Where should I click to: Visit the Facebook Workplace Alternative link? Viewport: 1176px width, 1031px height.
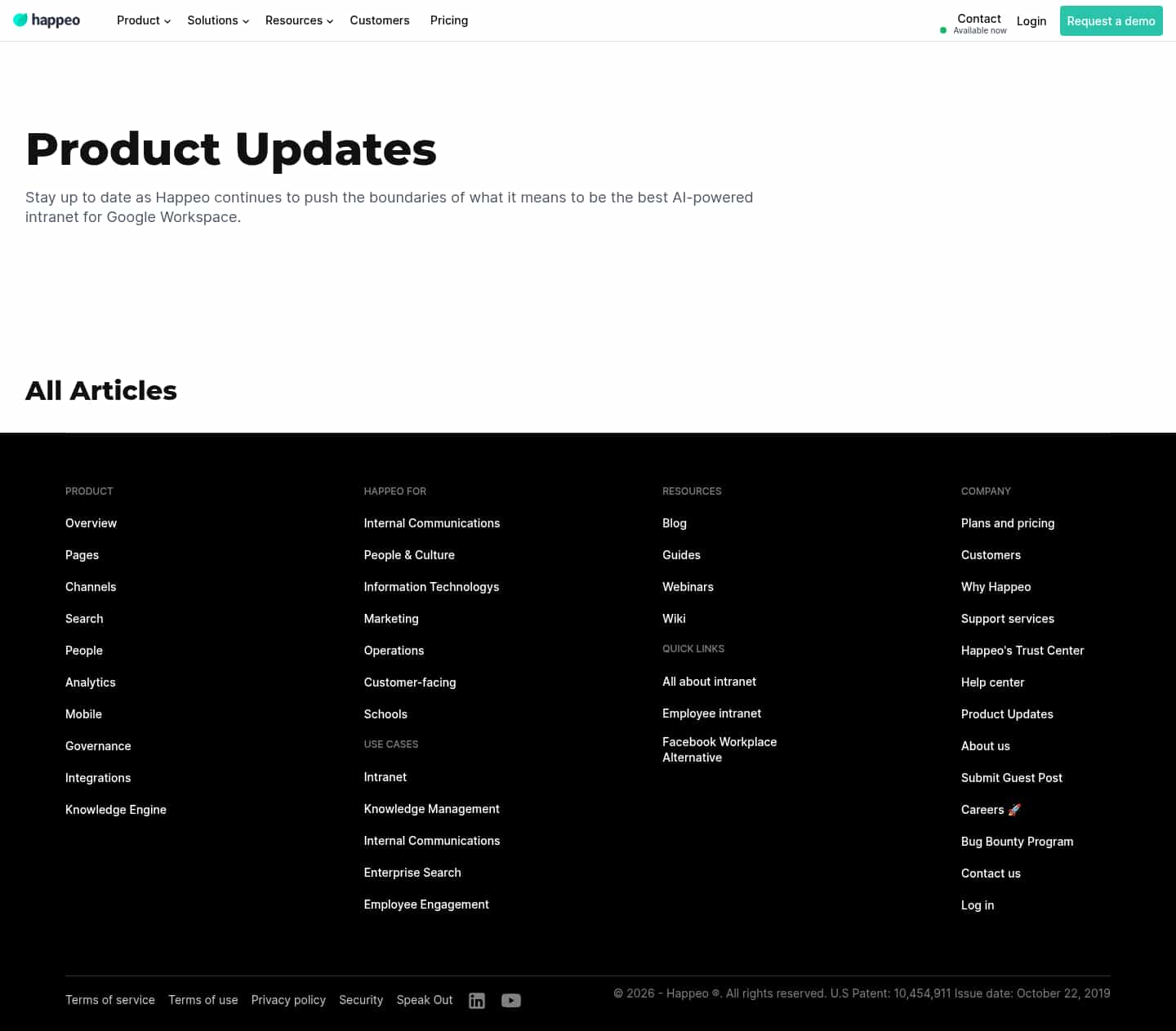coord(719,749)
